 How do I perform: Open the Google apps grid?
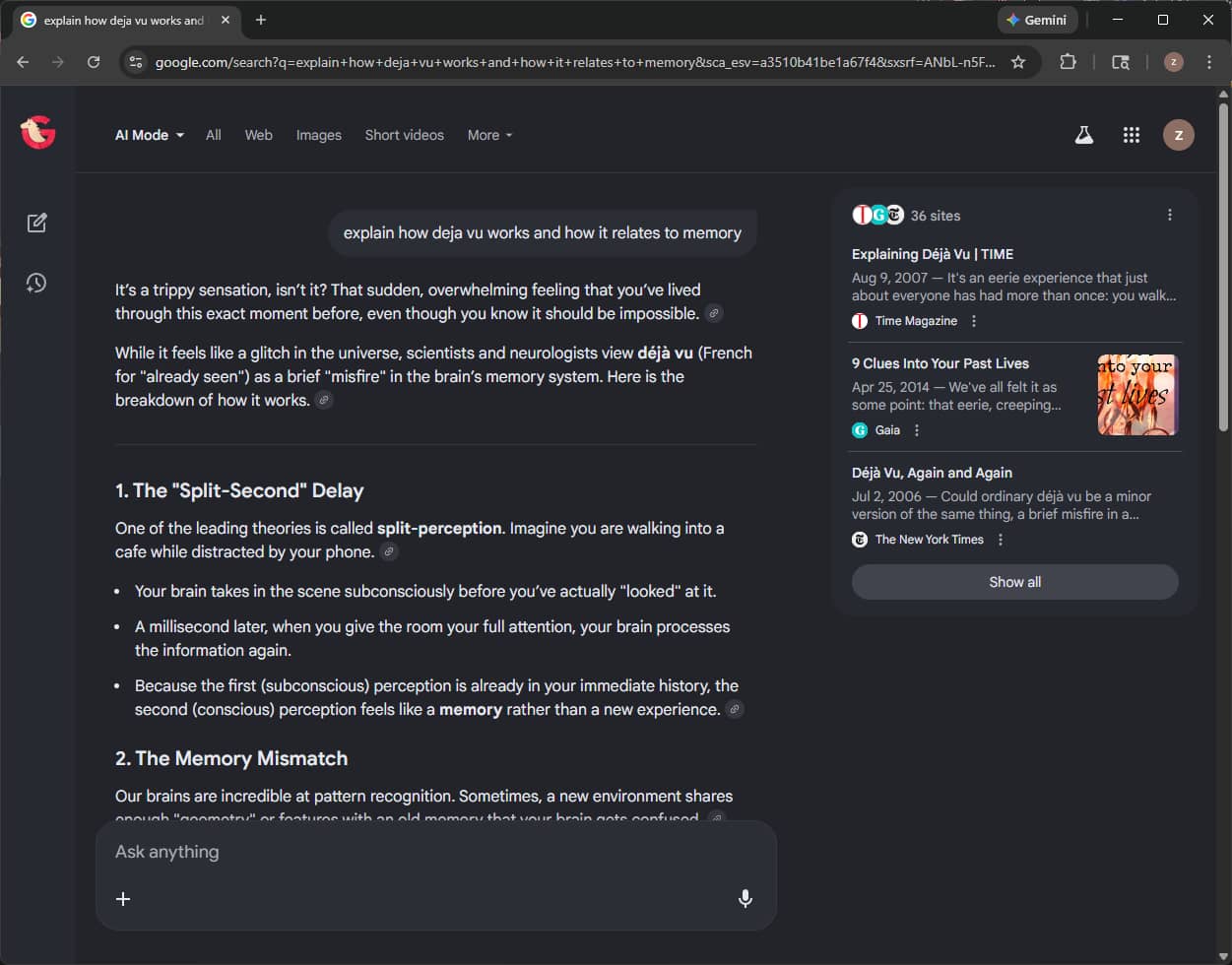(1132, 135)
